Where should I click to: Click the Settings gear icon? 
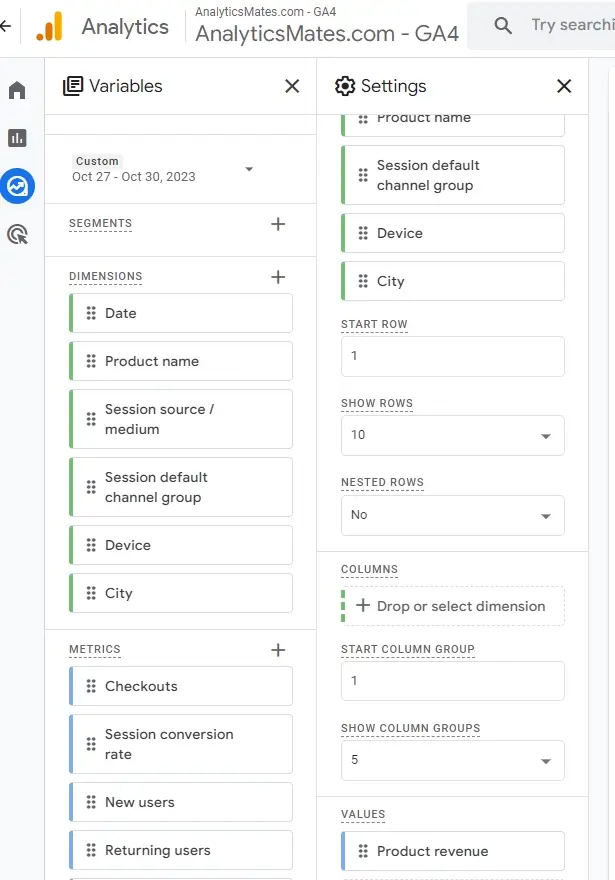point(345,87)
